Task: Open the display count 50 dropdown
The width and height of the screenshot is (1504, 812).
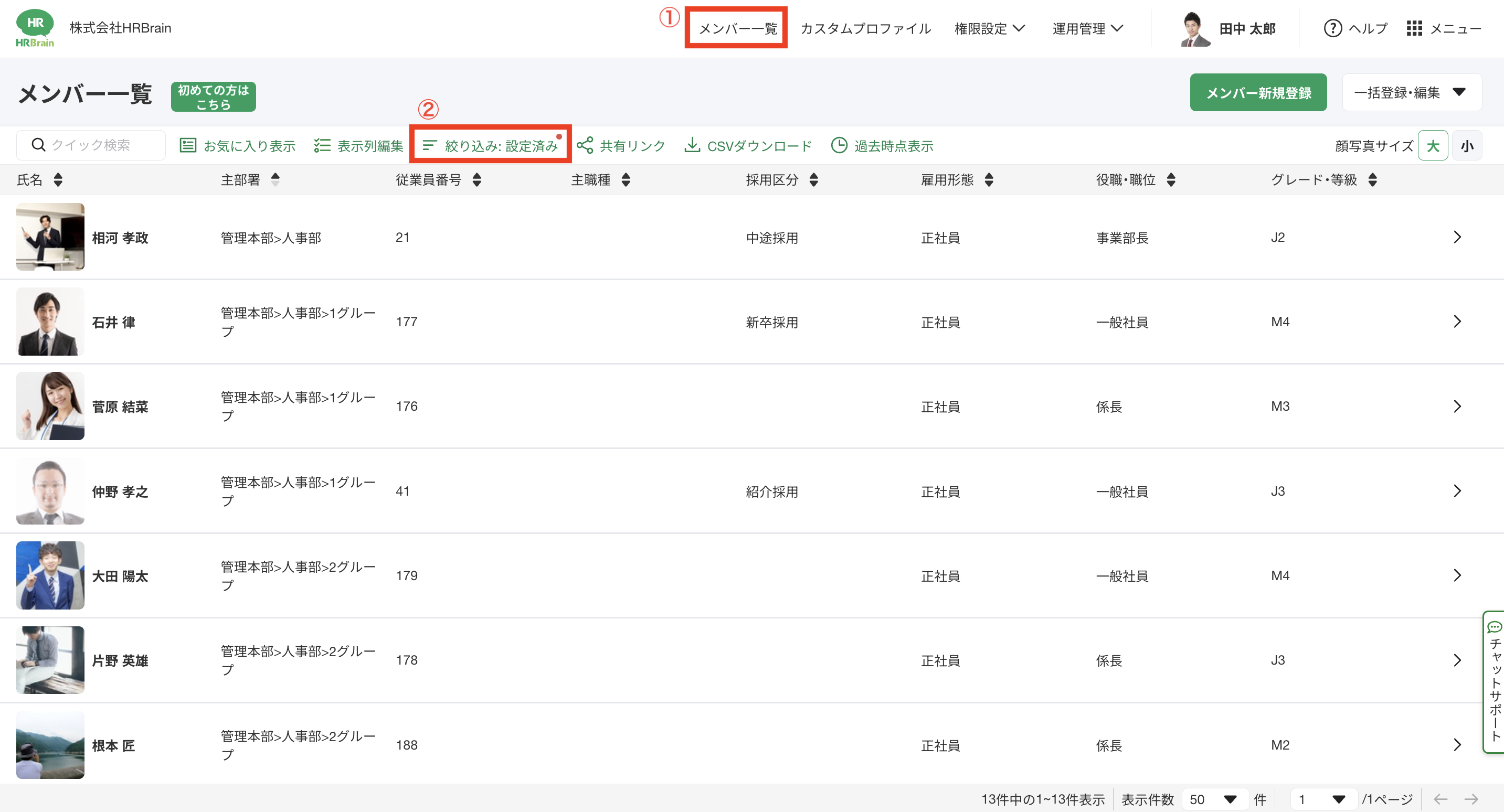Action: pyautogui.click(x=1214, y=799)
